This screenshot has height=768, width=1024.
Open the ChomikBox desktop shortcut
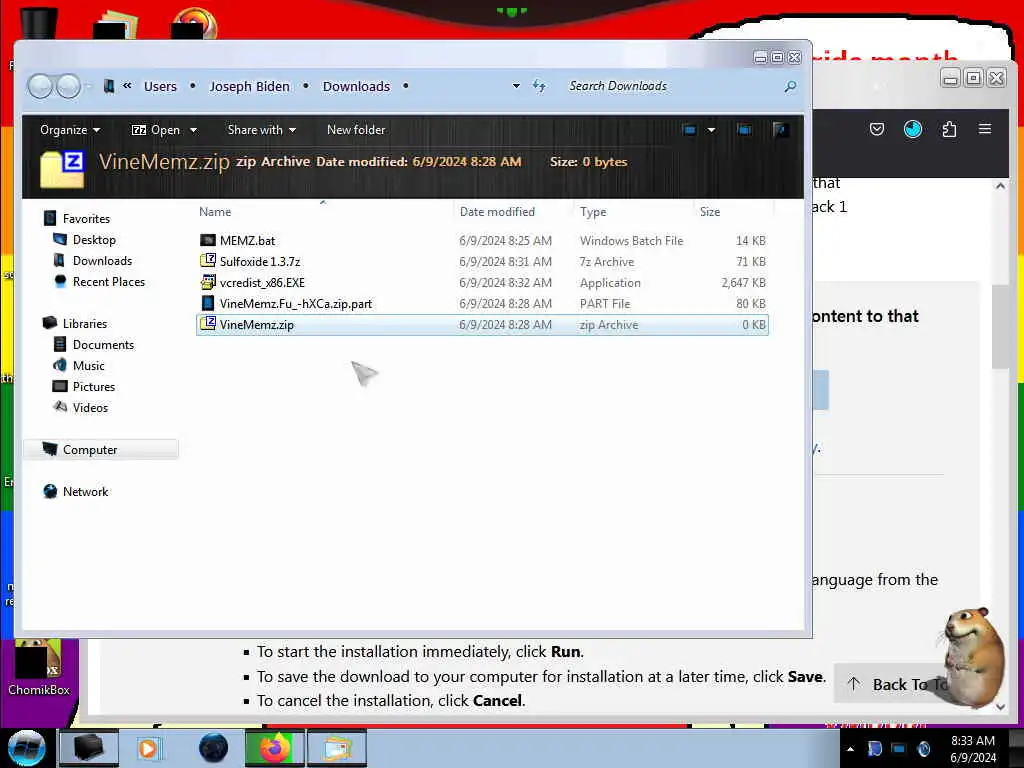point(39,667)
